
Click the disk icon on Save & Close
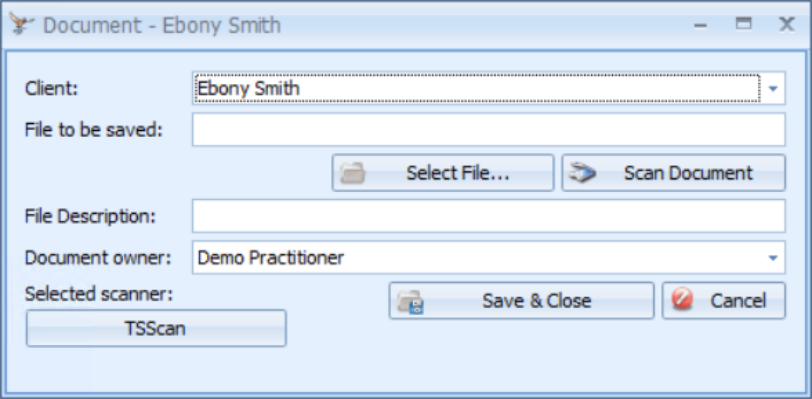[411, 302]
